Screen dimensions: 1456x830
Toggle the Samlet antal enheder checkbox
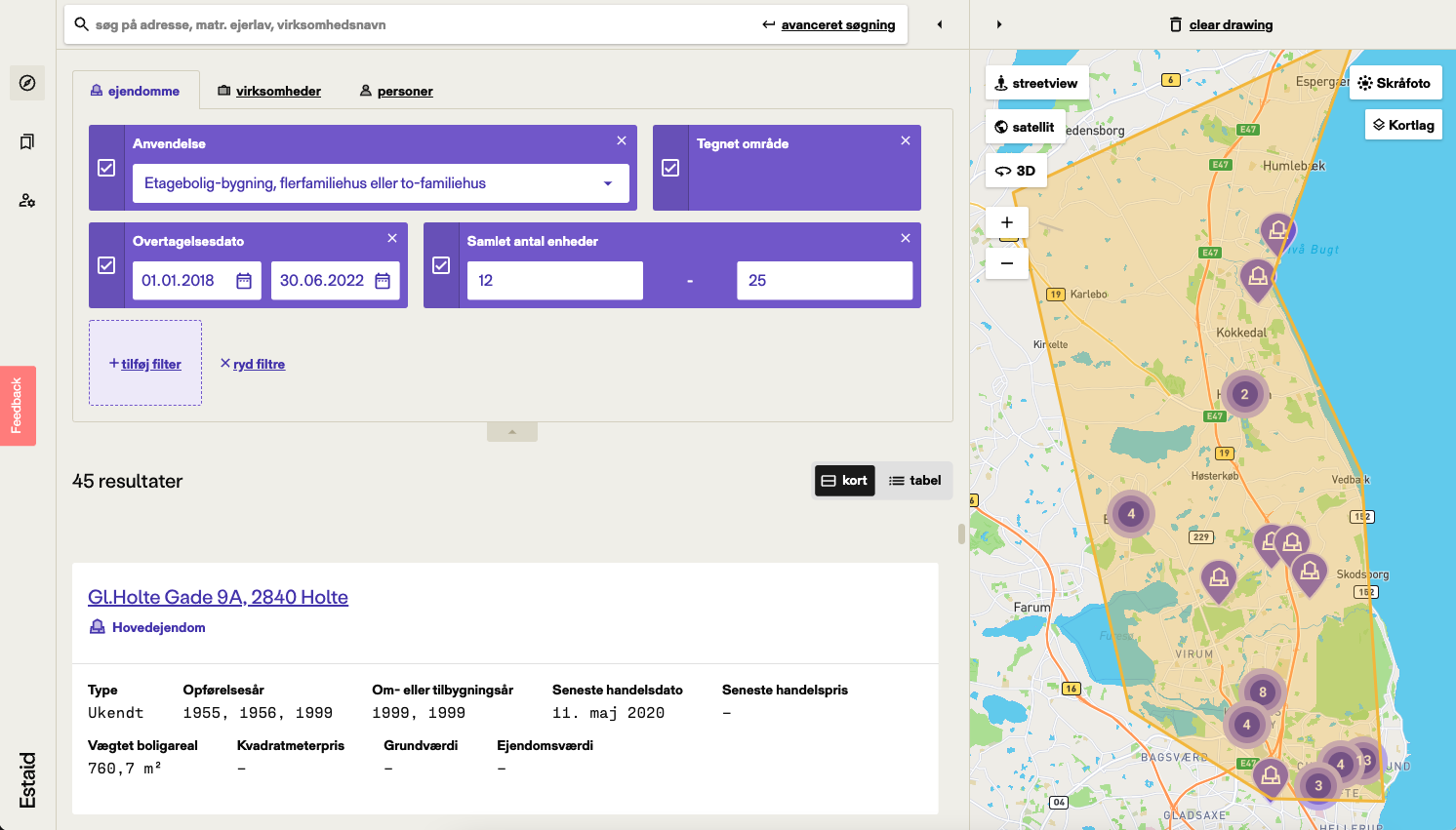pos(441,265)
